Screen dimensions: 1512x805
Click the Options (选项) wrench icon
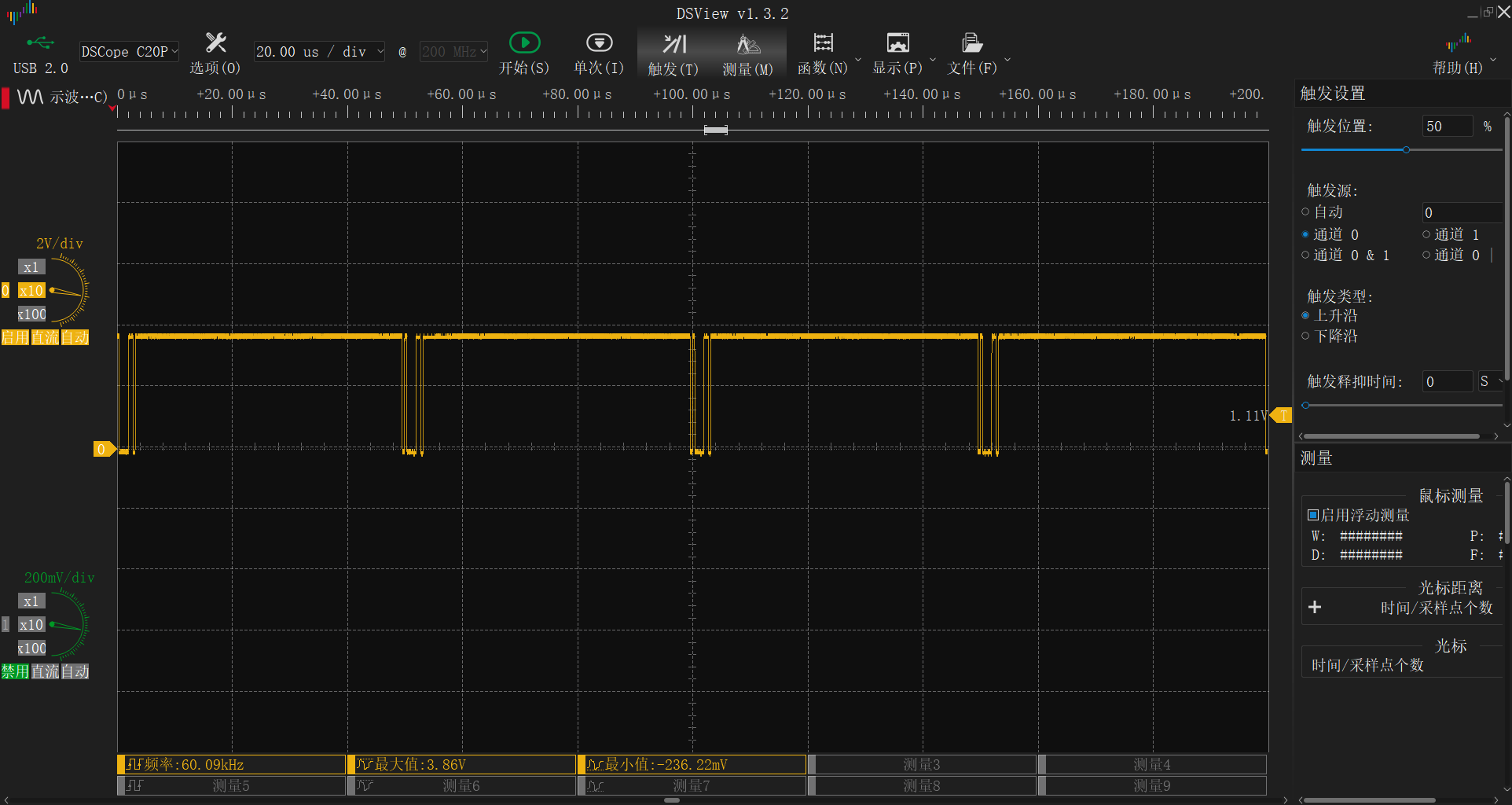215,43
